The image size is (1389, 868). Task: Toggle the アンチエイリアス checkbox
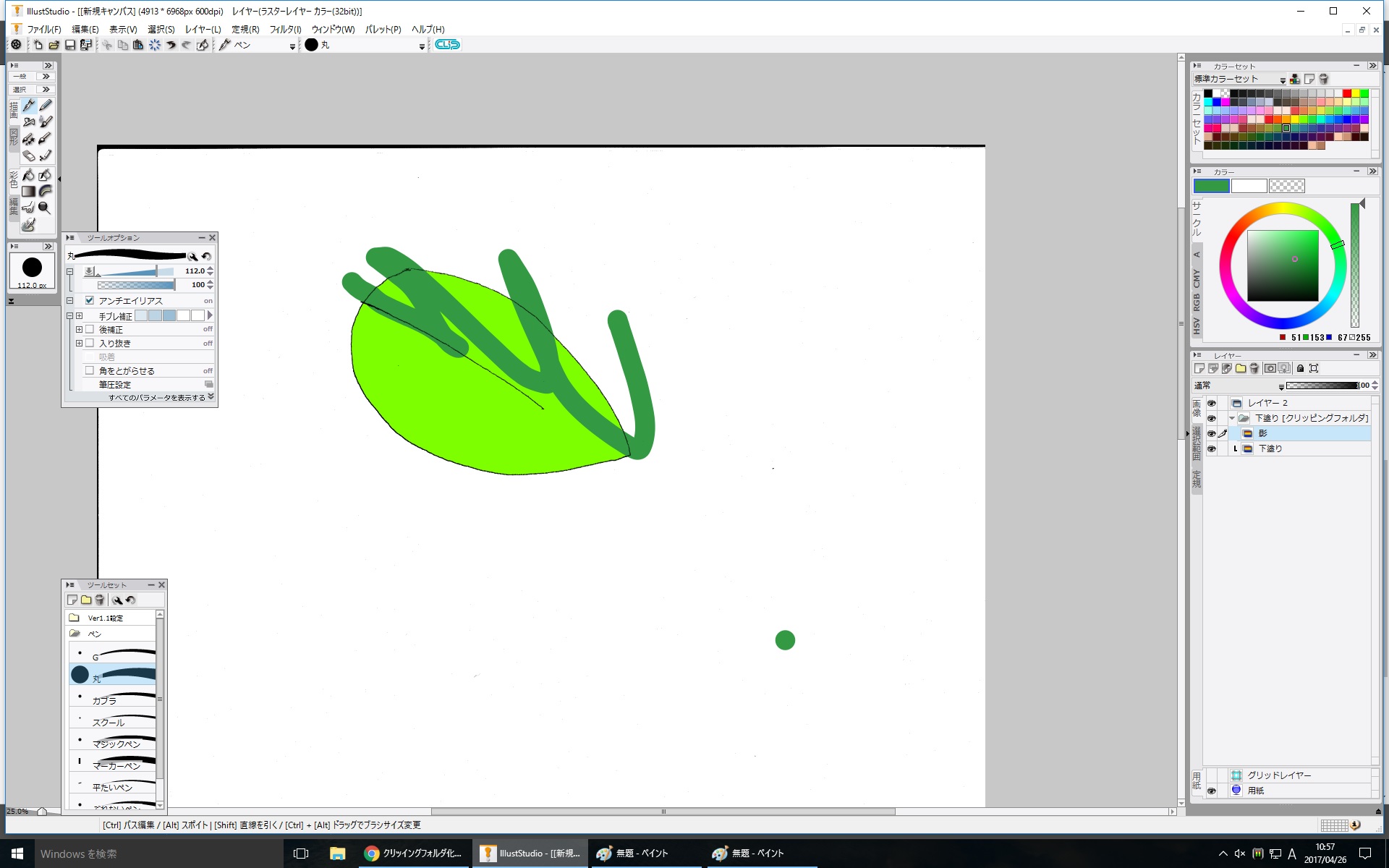(90, 300)
